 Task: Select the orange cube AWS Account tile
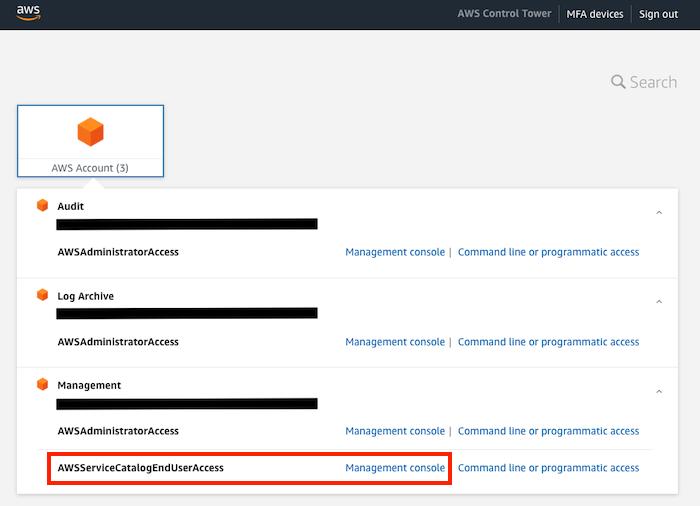tap(90, 141)
